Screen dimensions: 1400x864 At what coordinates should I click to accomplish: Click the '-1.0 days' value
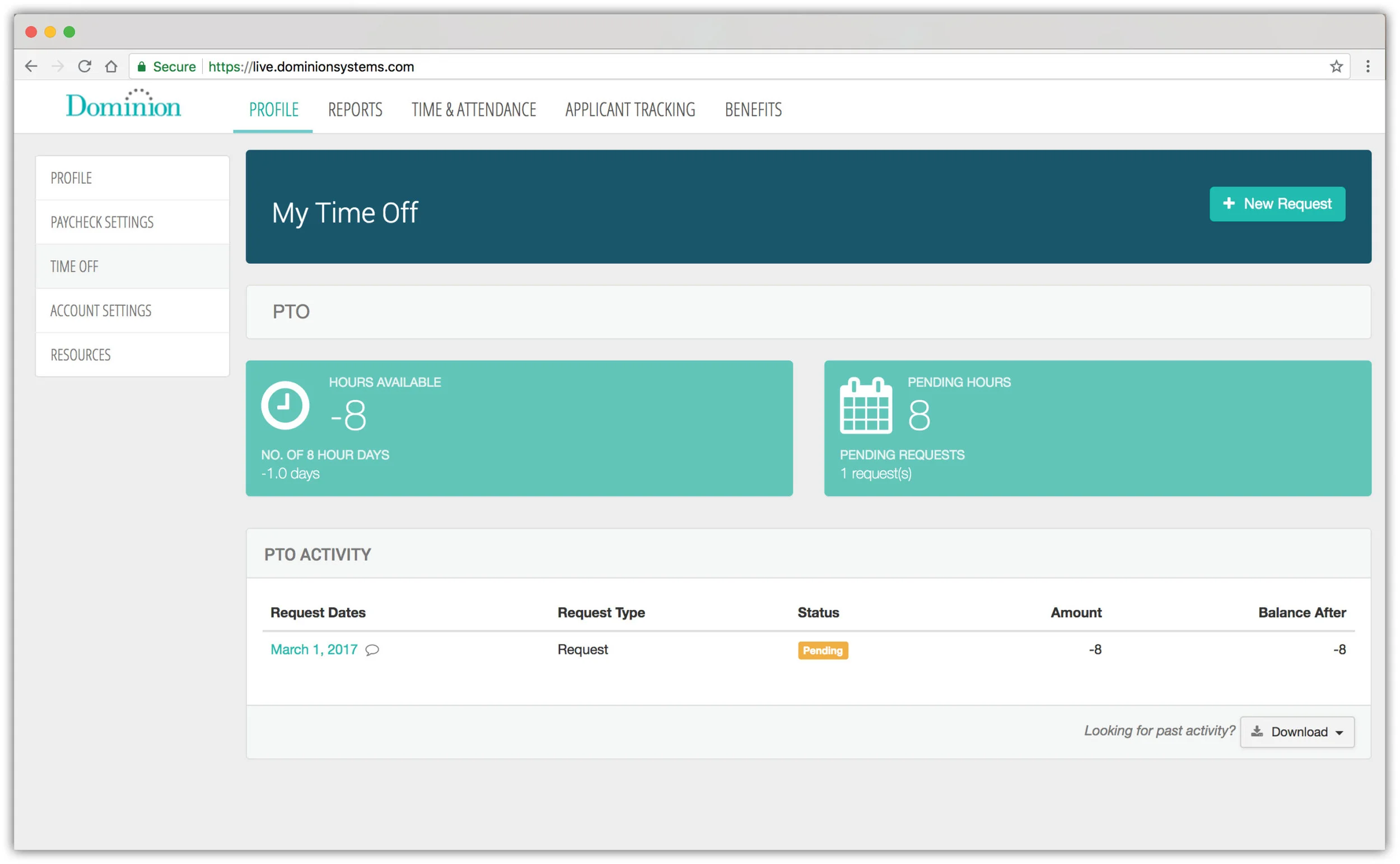point(291,473)
